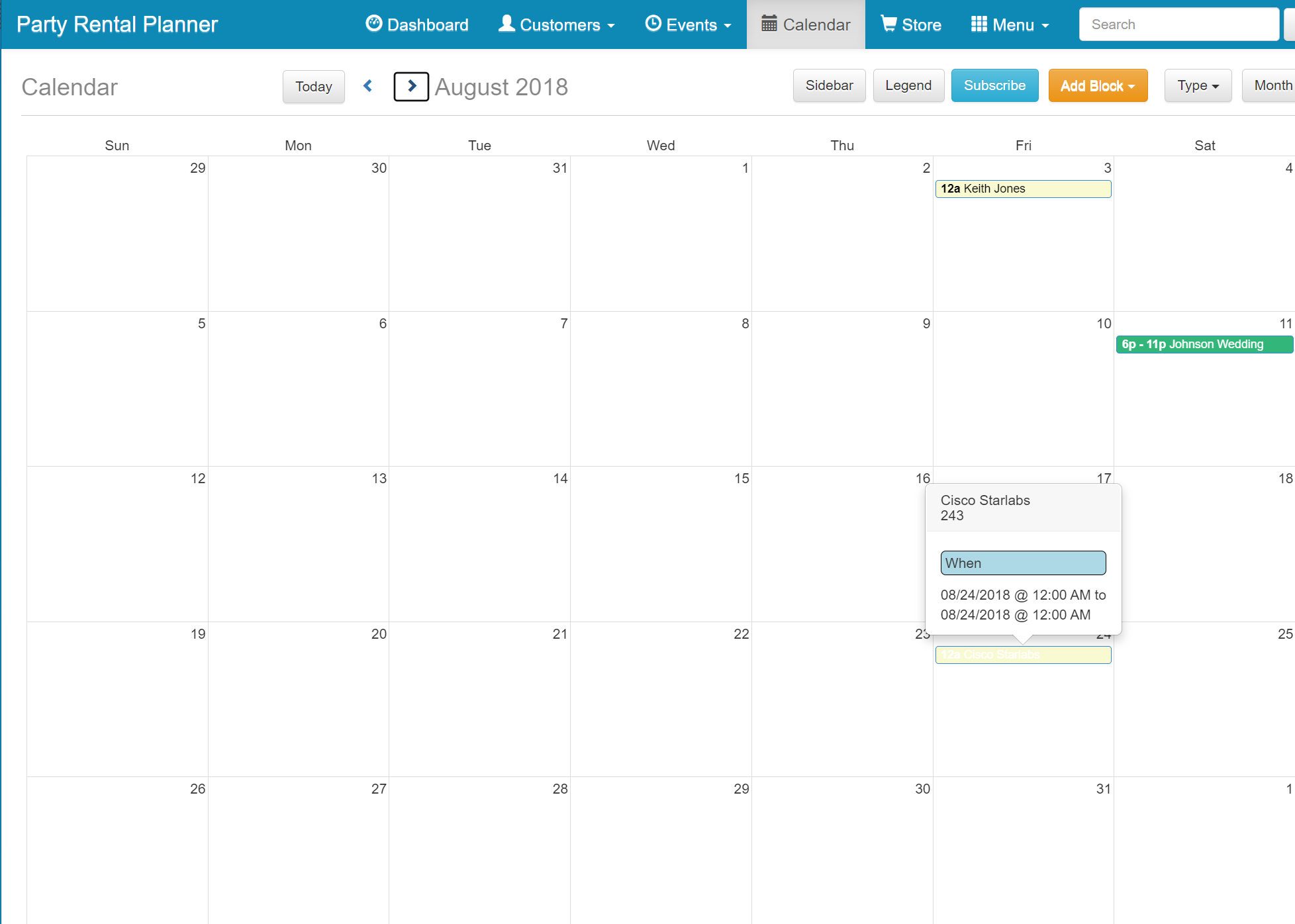Image resolution: width=1295 pixels, height=924 pixels.
Task: Toggle the Sidebar button
Action: [830, 85]
